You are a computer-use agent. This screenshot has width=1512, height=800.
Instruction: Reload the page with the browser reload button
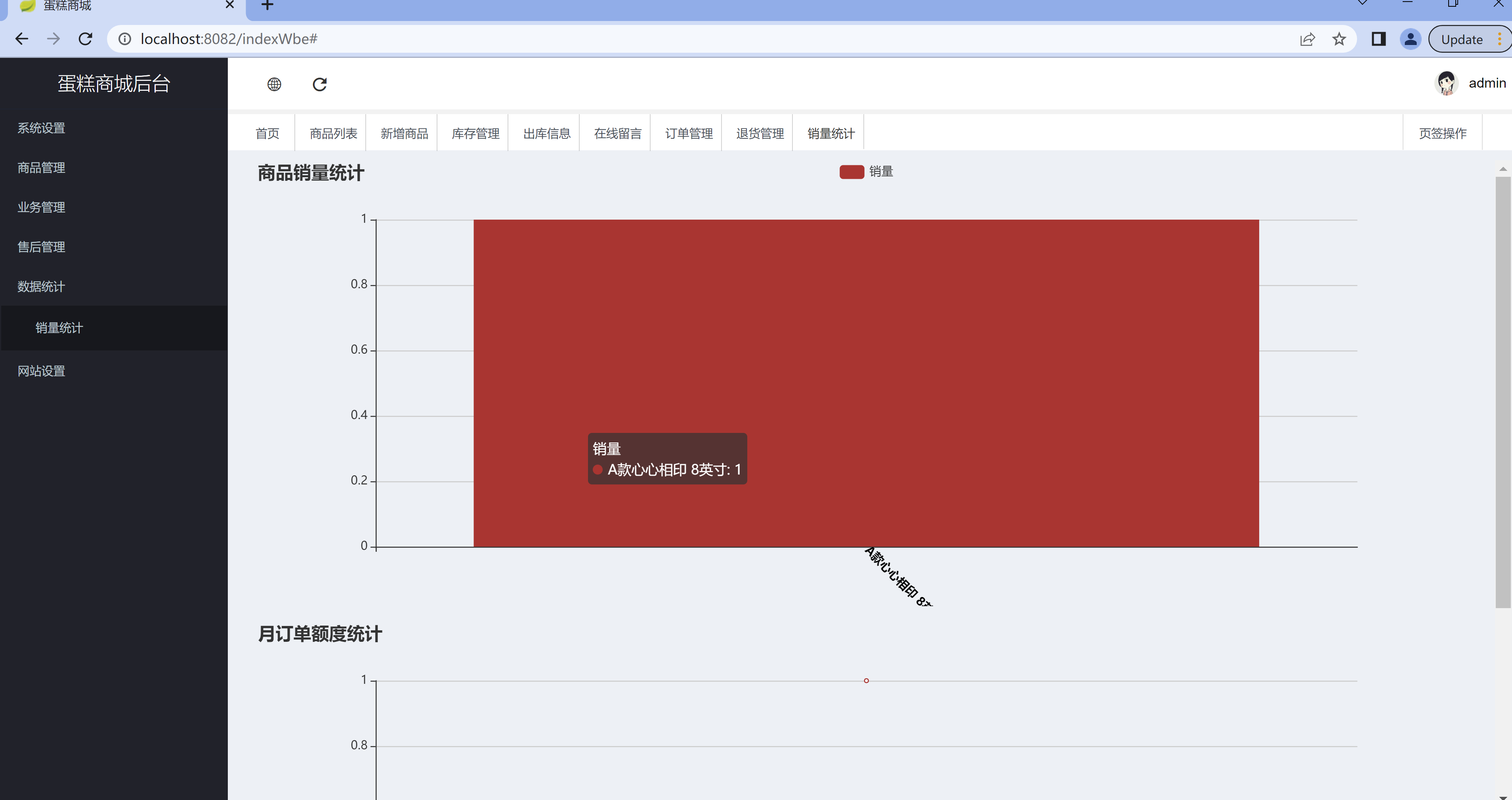(x=86, y=39)
